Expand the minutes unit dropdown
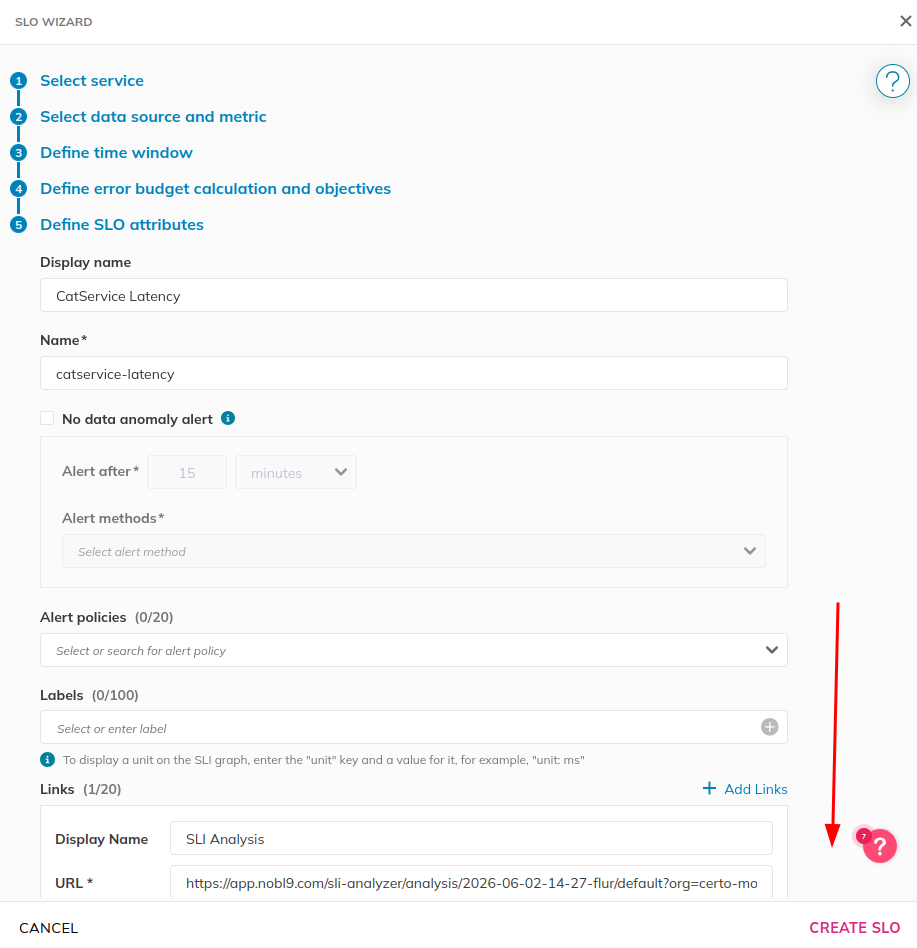Image resolution: width=917 pixels, height=948 pixels. 296,472
